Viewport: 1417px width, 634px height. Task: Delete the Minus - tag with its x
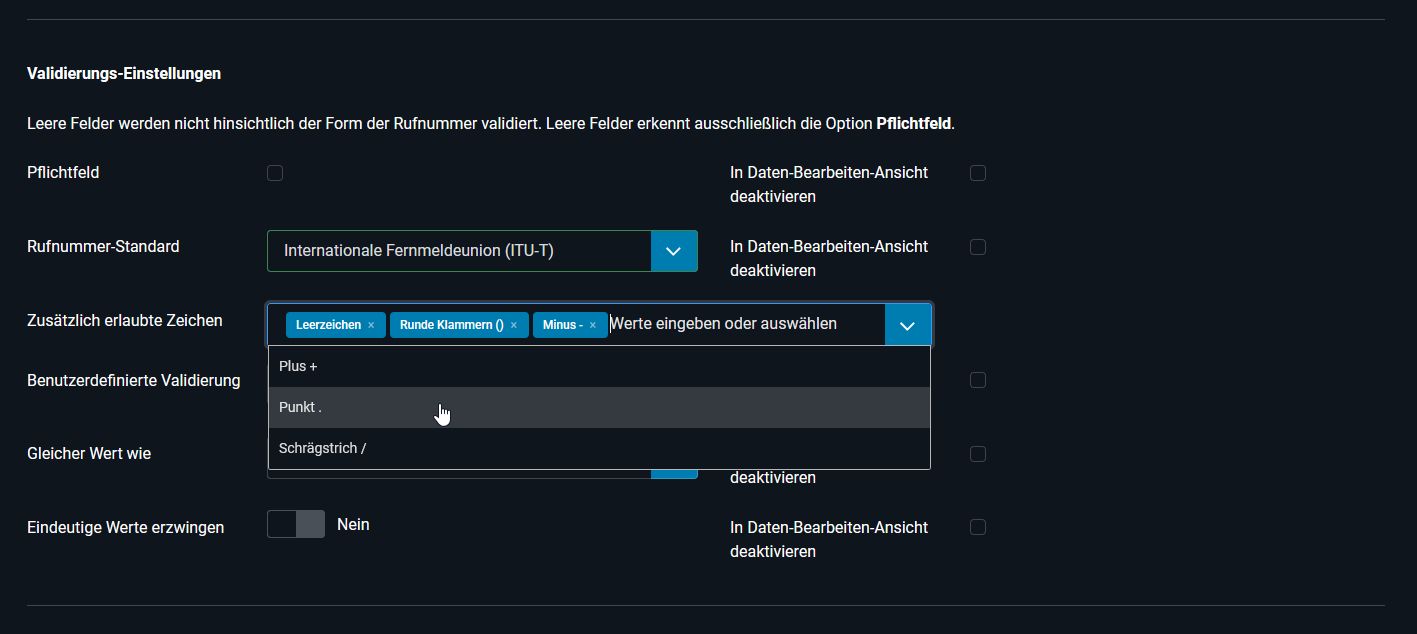pyautogui.click(x=593, y=325)
